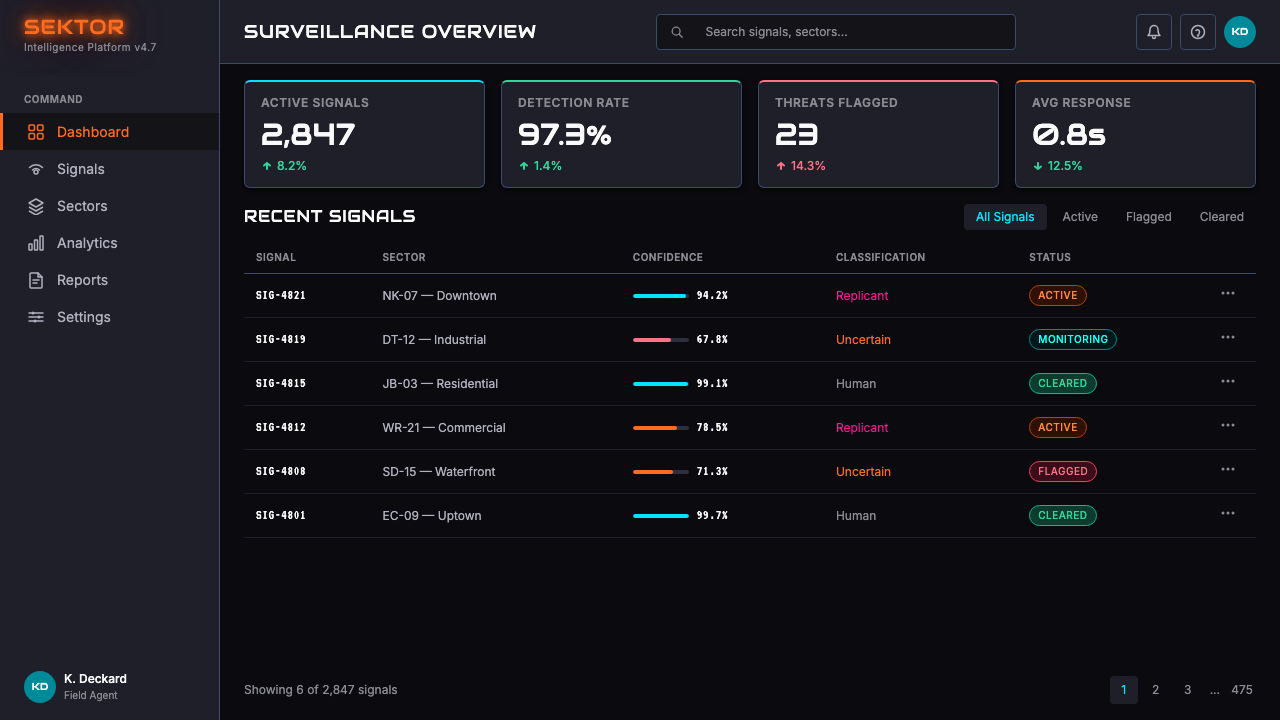Screen dimensions: 1280x720
Task: Click signal ID SIG-4812
Action: pyautogui.click(x=281, y=428)
